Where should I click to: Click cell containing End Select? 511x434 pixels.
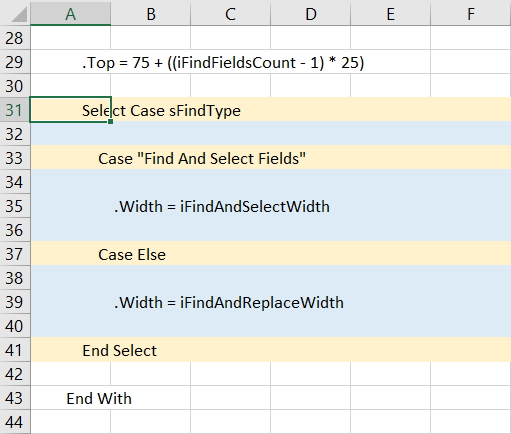point(70,350)
